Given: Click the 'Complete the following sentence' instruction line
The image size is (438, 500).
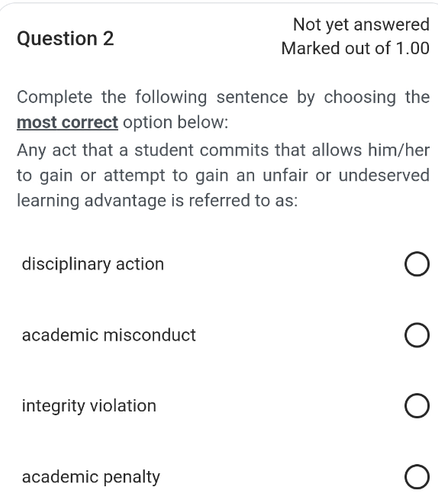Looking at the screenshot, I should [223, 98].
